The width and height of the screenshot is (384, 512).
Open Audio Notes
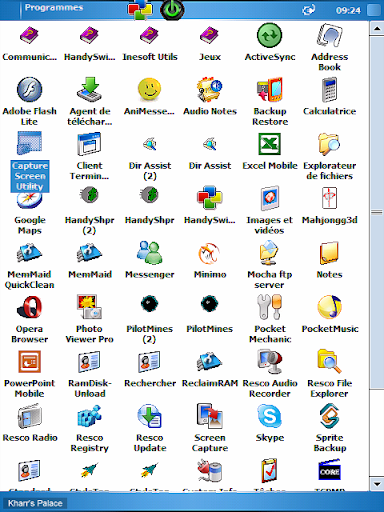click(209, 89)
